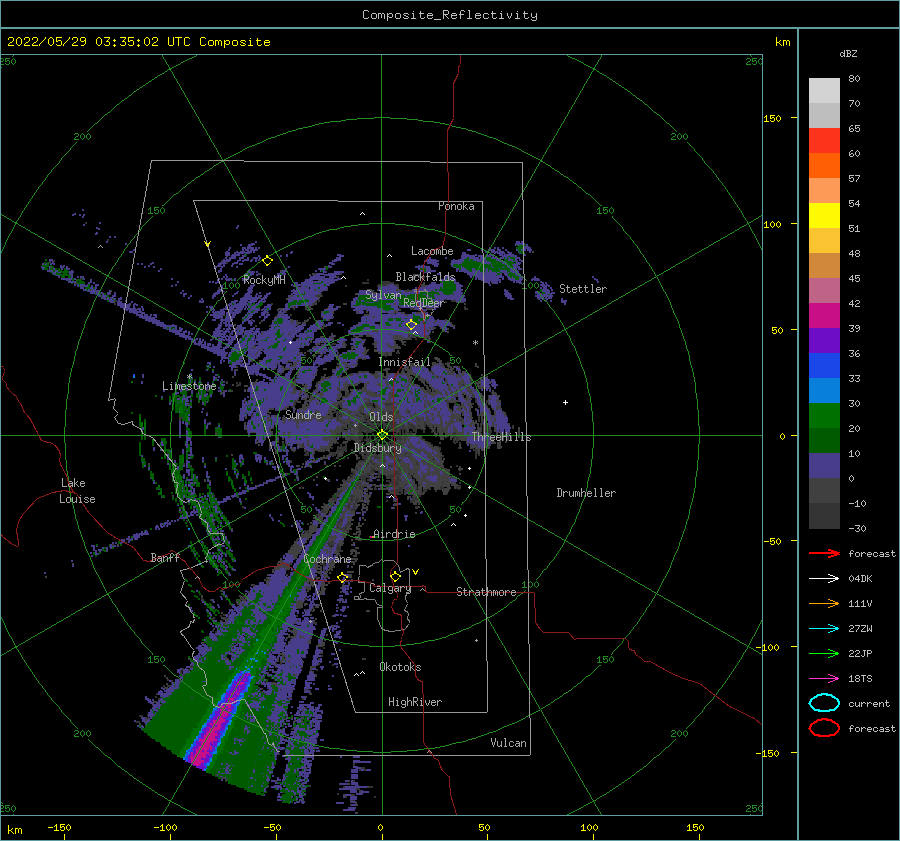Click the yellow diamond marker near Cochrane

point(343,577)
